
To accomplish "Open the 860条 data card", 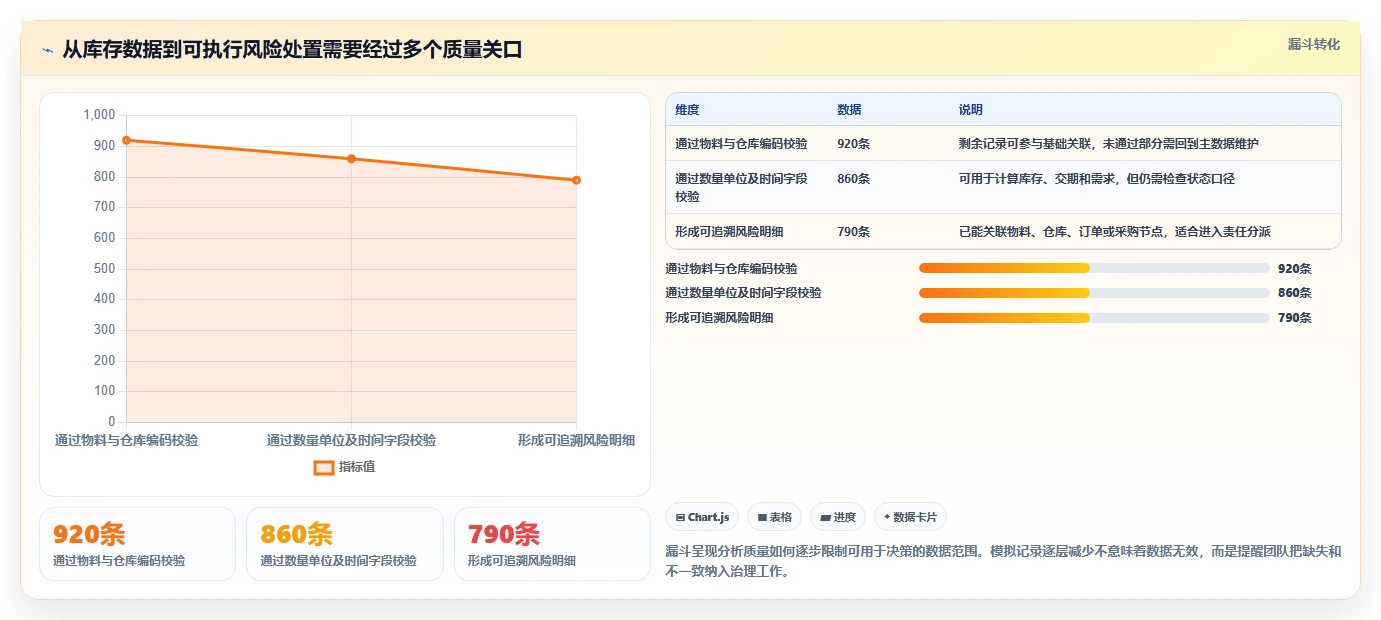I will pos(344,544).
